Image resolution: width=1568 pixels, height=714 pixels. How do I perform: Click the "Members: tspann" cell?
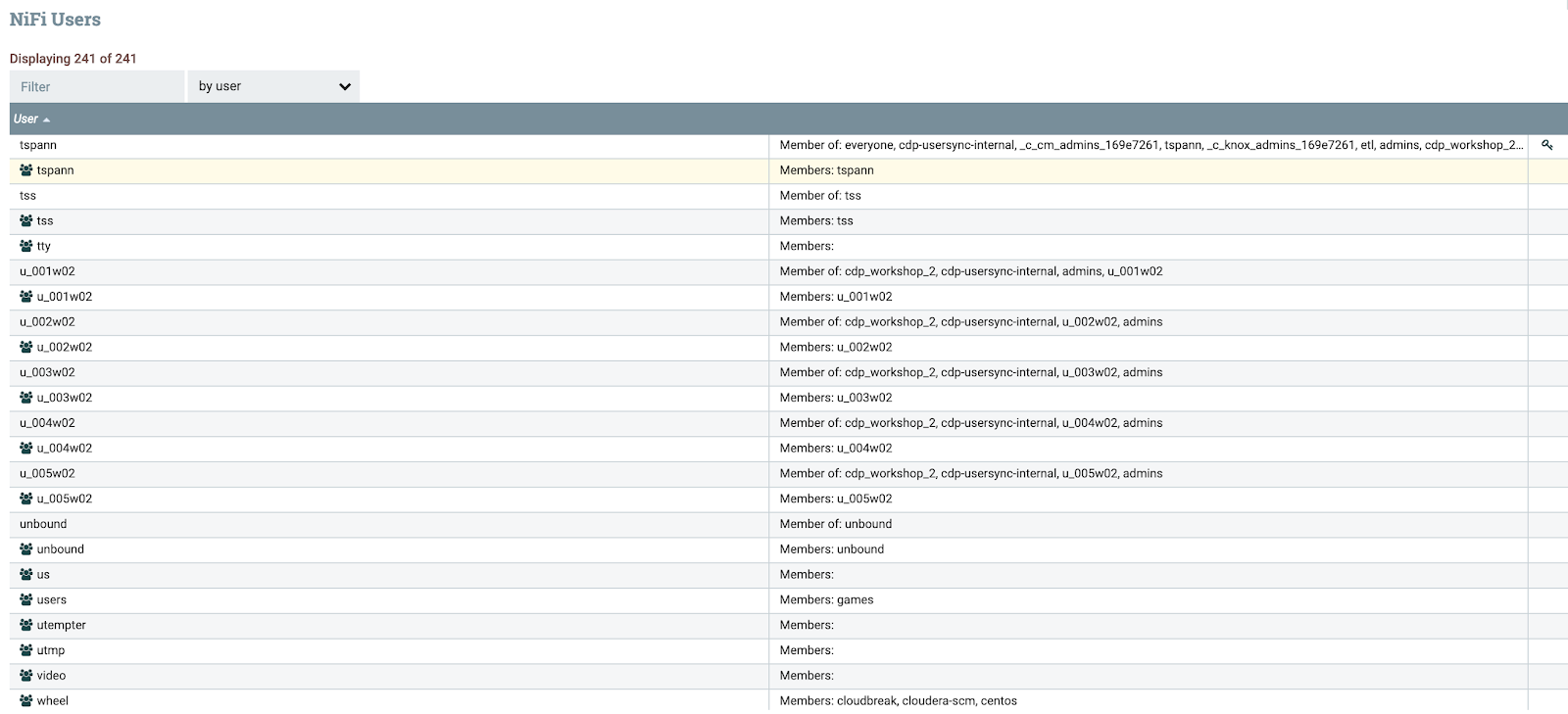[1149, 170]
